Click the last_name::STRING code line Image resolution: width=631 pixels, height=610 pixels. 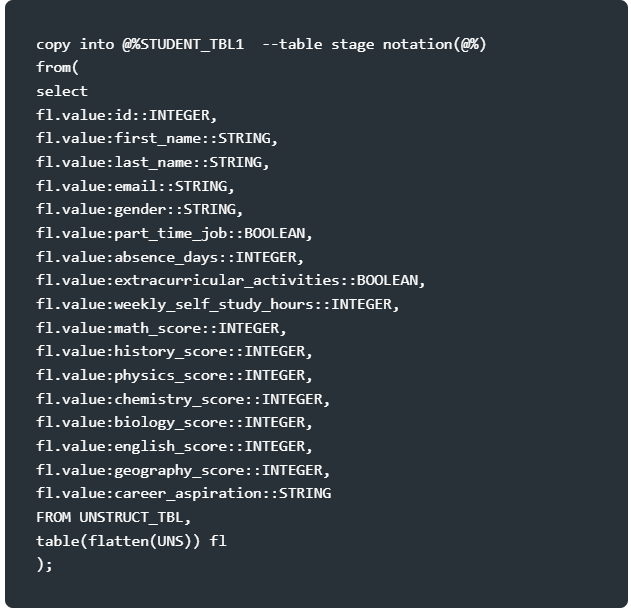[153, 162]
